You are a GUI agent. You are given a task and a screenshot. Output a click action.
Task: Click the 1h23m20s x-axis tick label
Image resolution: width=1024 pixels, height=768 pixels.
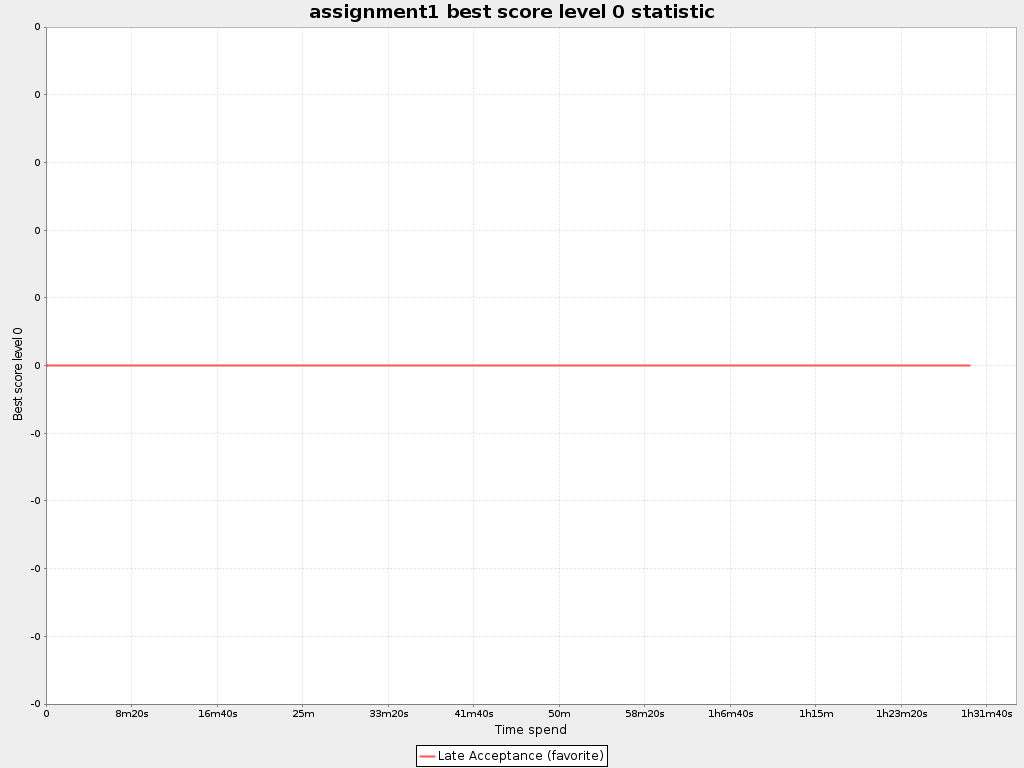(x=901, y=714)
